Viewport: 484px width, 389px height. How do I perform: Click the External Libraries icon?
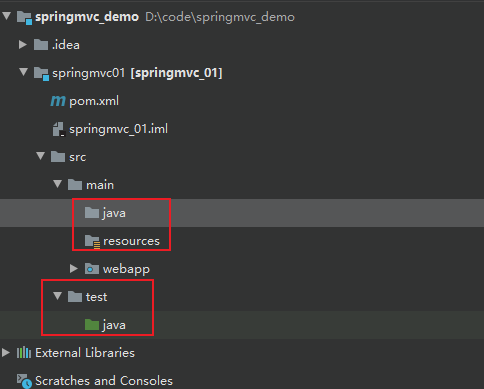pyautogui.click(x=24, y=353)
